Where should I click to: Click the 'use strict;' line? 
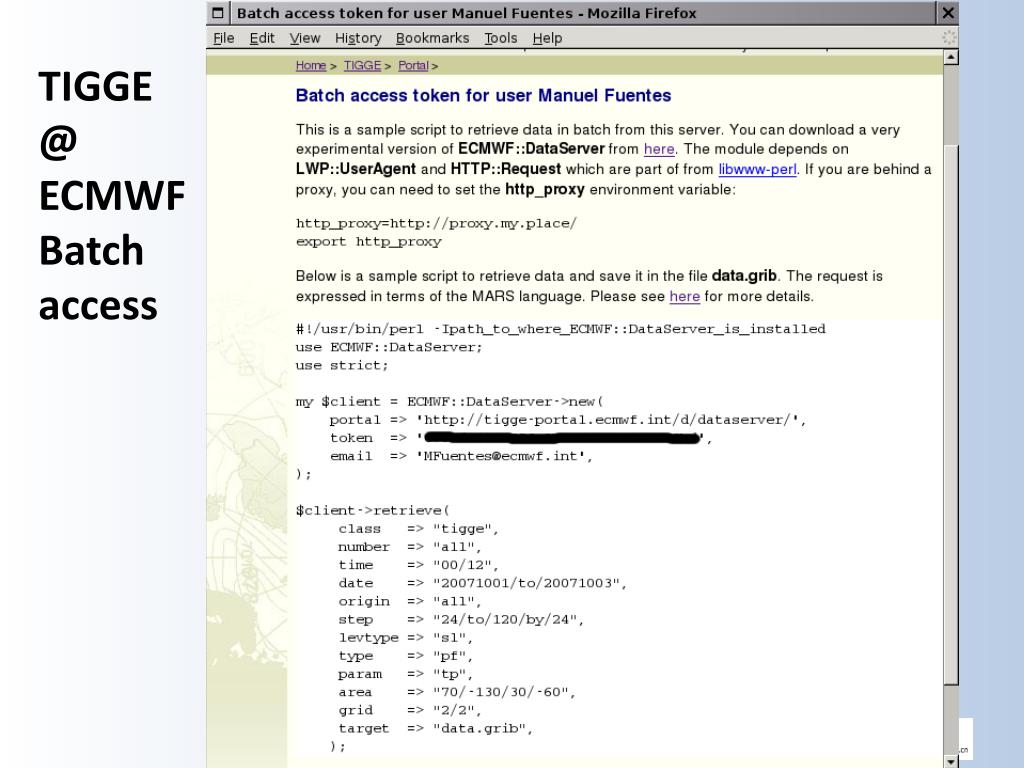[342, 366]
